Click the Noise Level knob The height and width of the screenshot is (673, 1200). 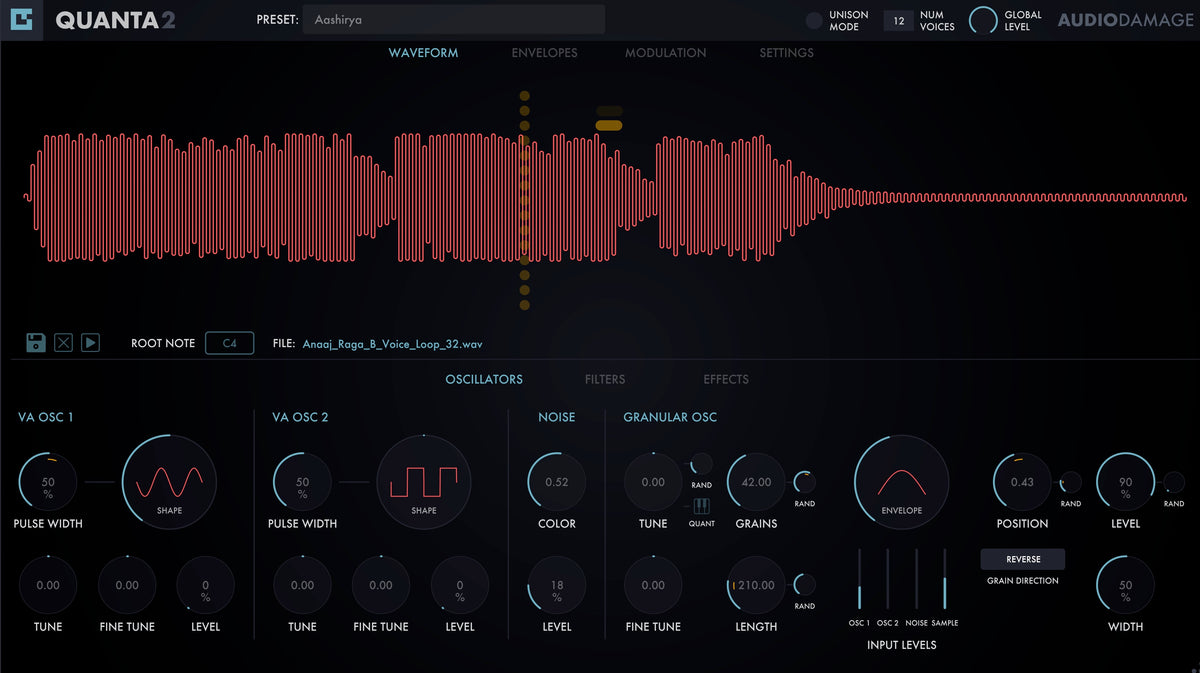[x=557, y=585]
